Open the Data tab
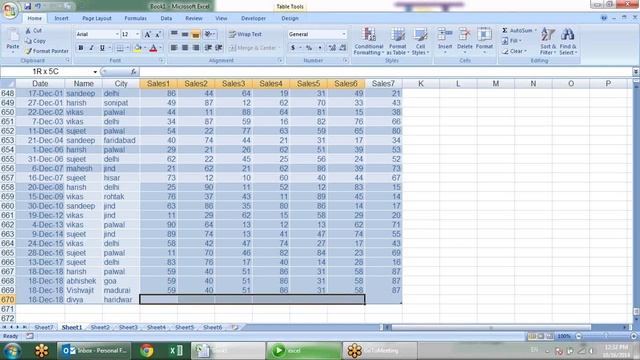The height and width of the screenshot is (360, 640). (x=166, y=18)
